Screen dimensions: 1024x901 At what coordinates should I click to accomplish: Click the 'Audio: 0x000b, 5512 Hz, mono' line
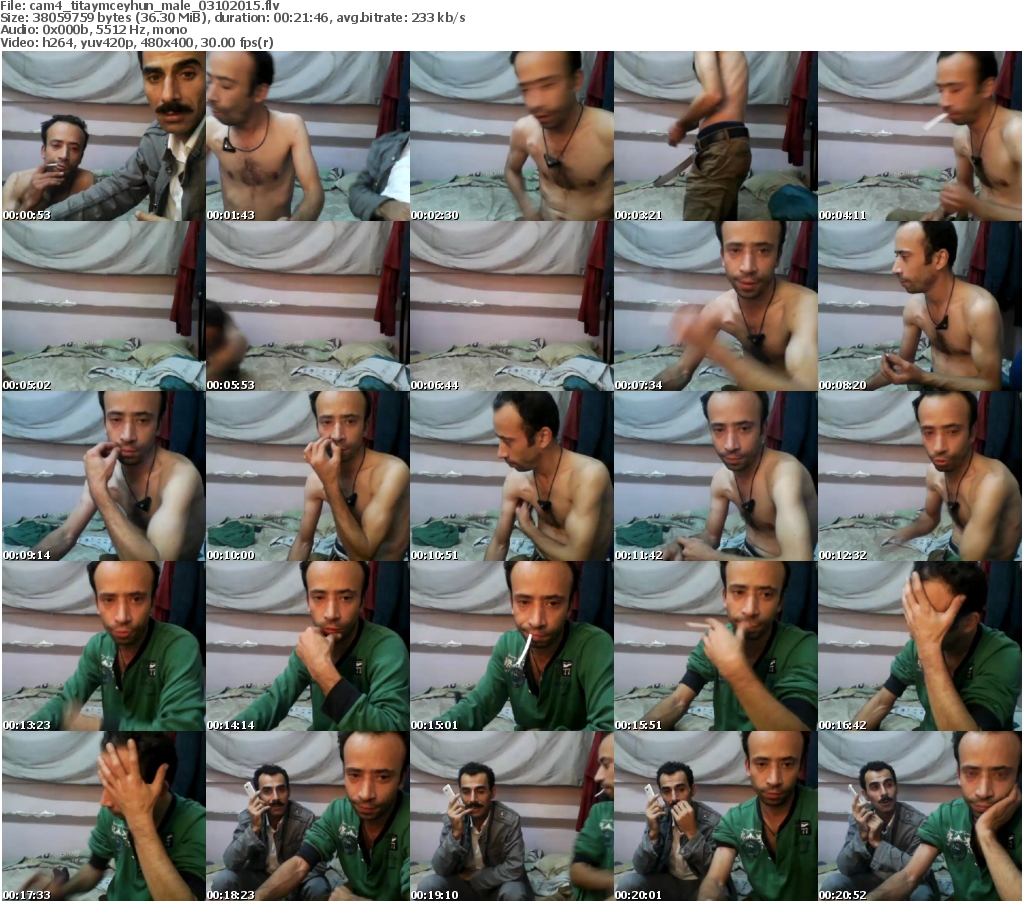coord(93,30)
